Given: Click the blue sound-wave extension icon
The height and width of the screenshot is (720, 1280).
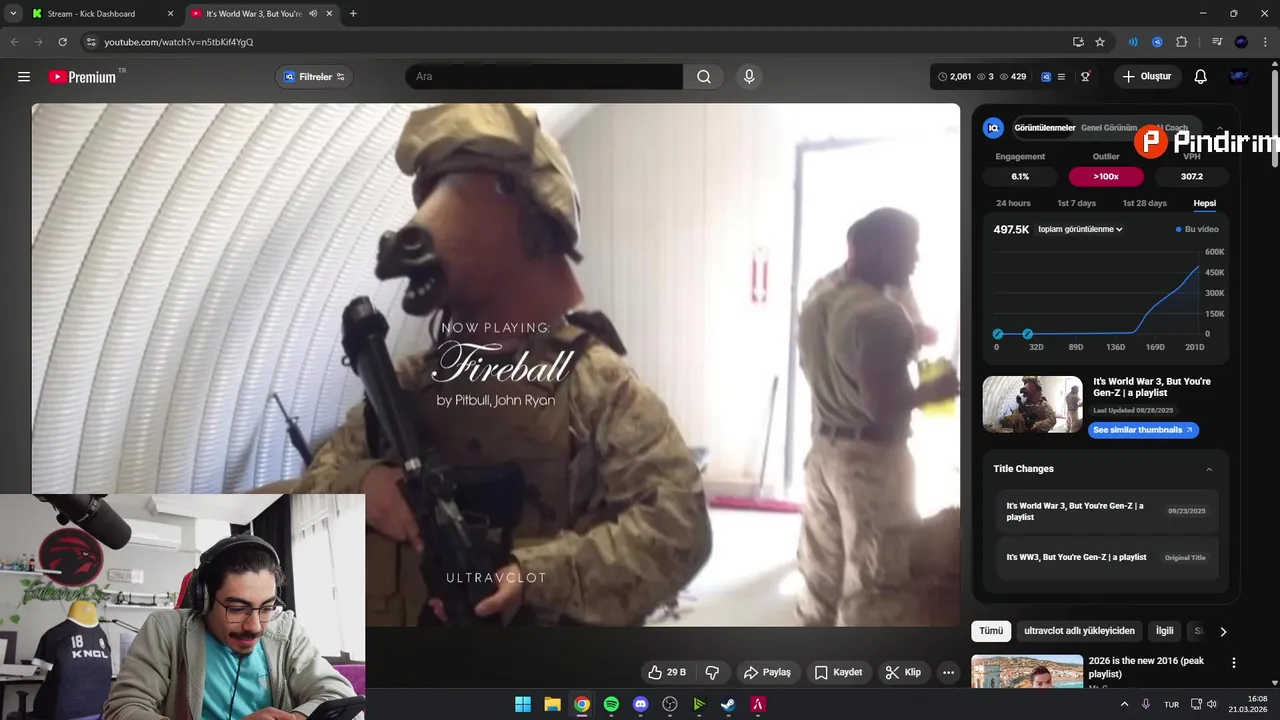Looking at the screenshot, I should point(1133,42).
